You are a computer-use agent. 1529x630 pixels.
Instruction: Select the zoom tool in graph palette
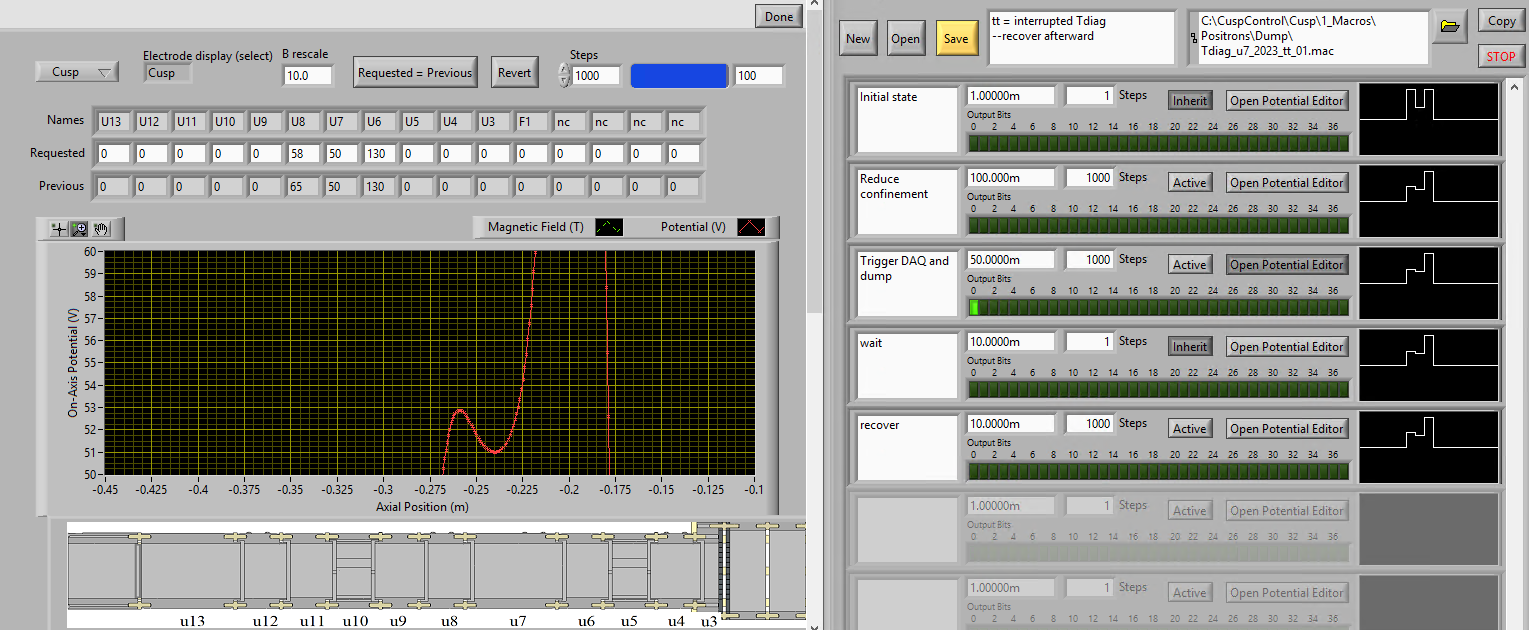click(80, 229)
